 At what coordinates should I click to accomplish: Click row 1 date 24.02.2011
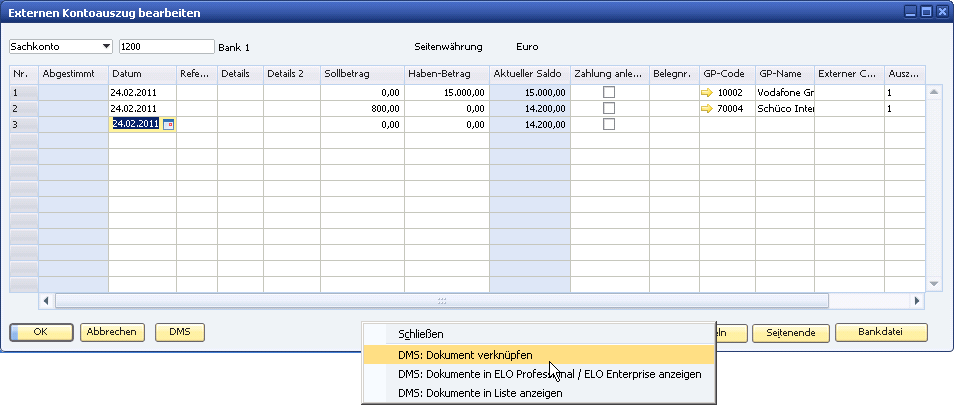[143, 93]
